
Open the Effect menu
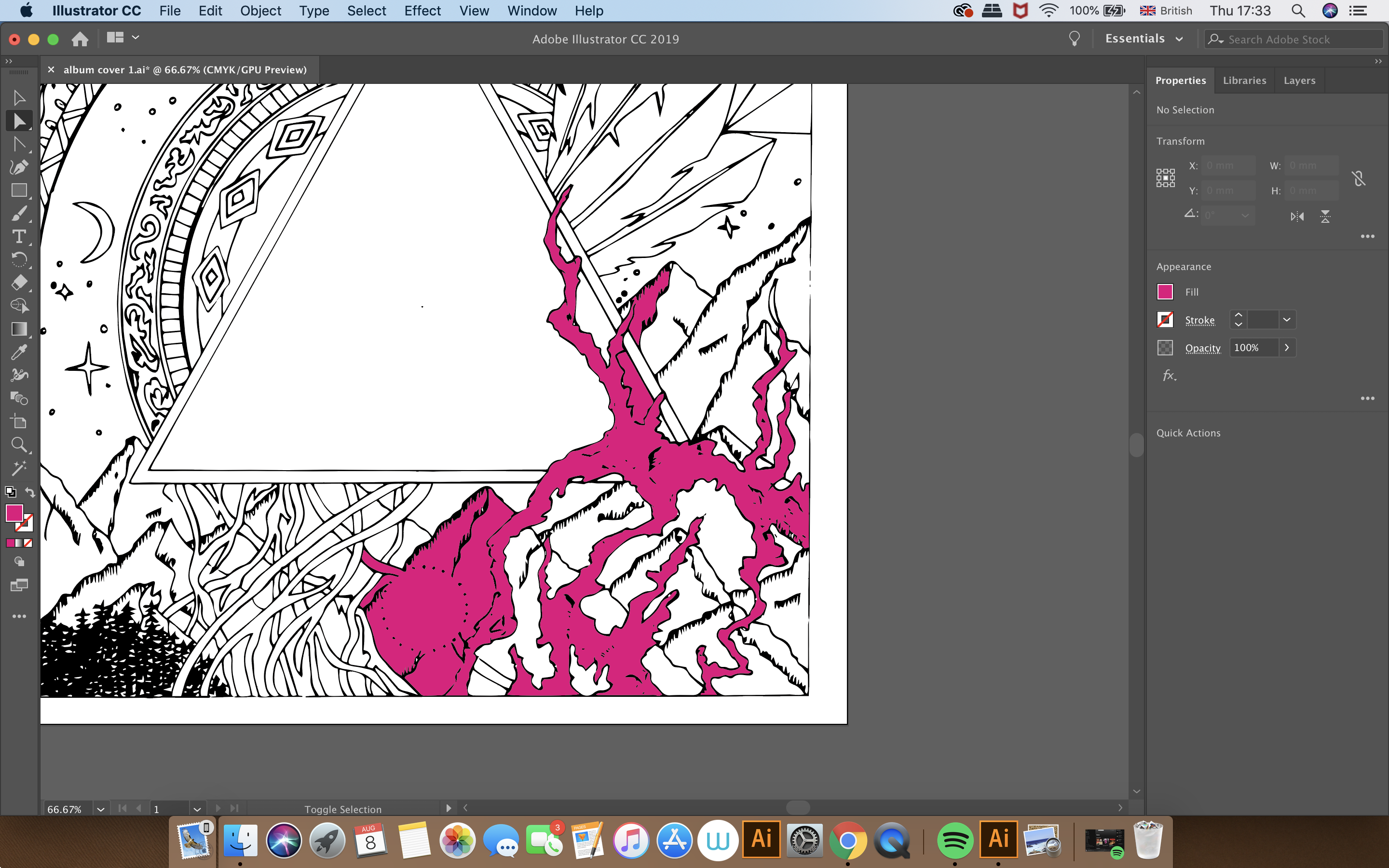(x=422, y=11)
